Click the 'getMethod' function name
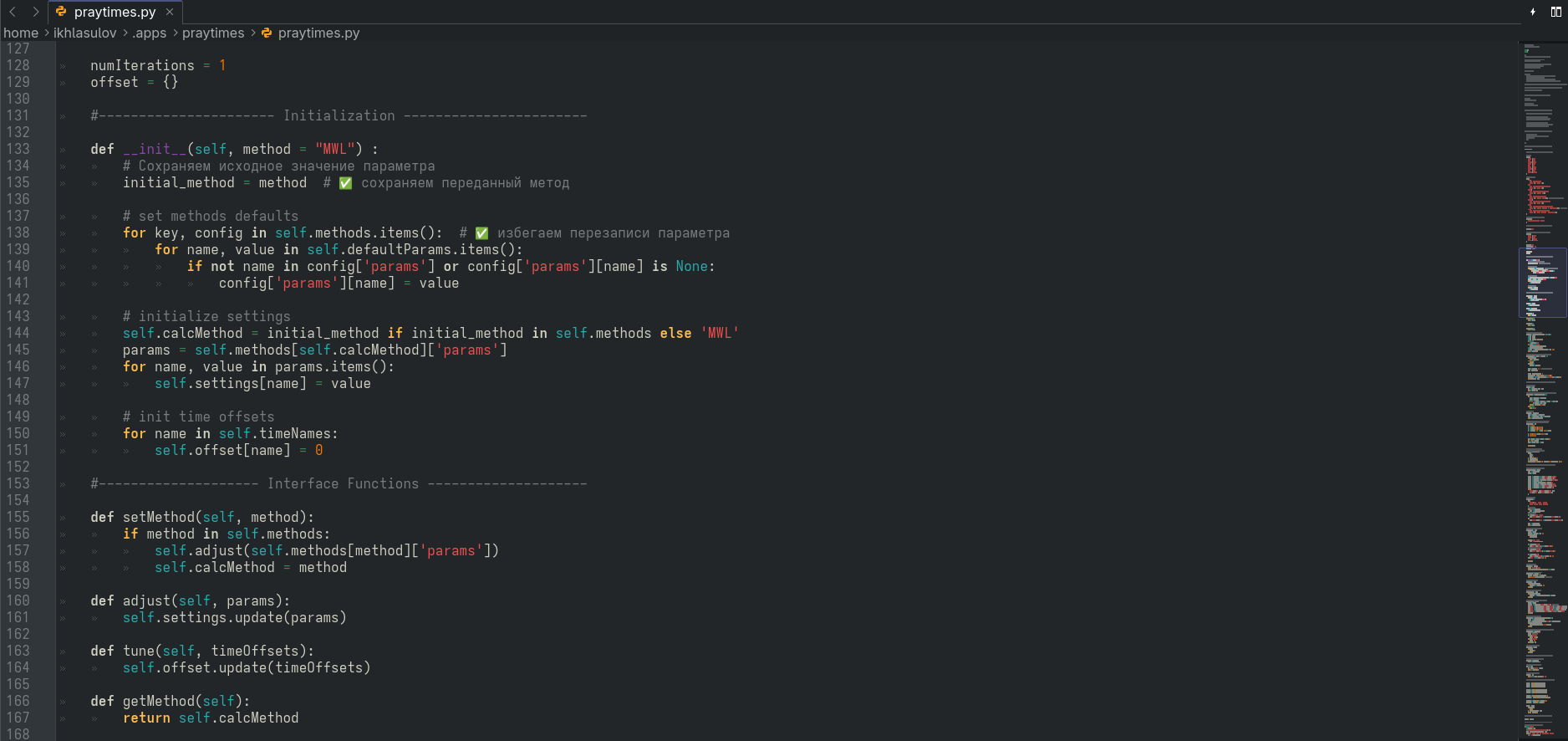This screenshot has width=1568, height=741. (x=159, y=701)
